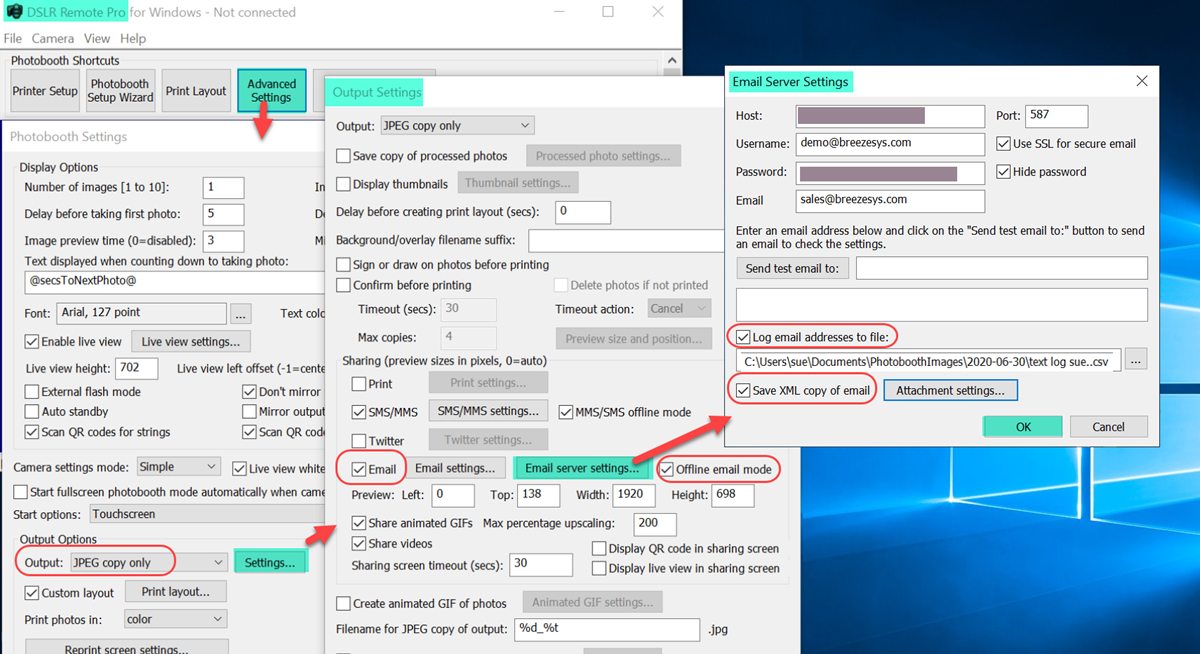Screen dimensions: 1200x654
Task: Click the Background/overlay filename suffix field
Action: click(625, 241)
